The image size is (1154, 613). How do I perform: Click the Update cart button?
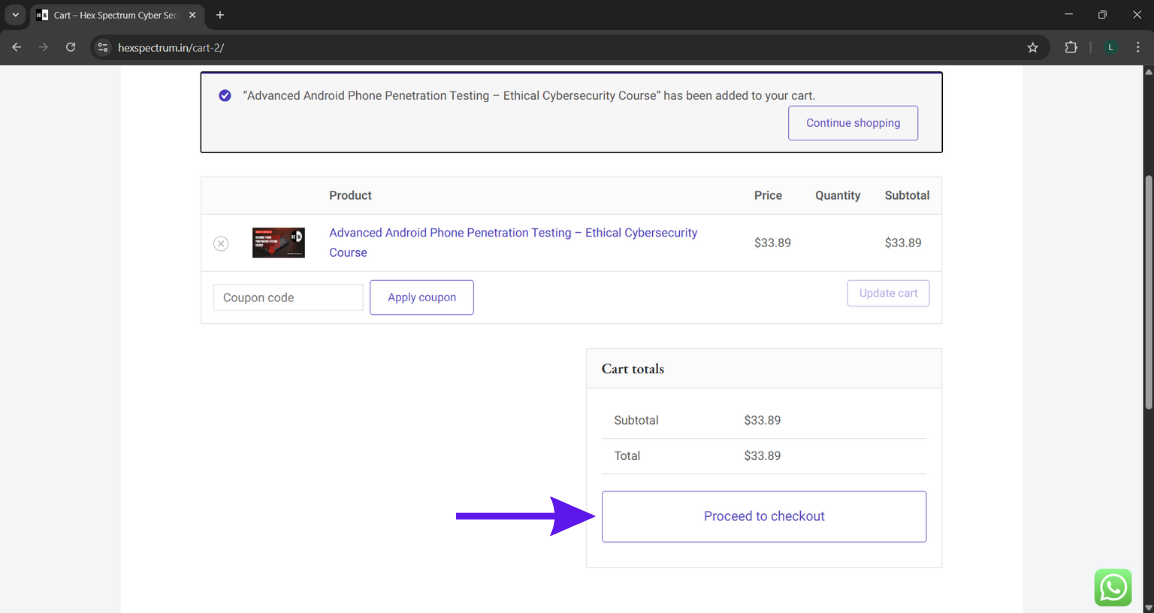(x=888, y=293)
